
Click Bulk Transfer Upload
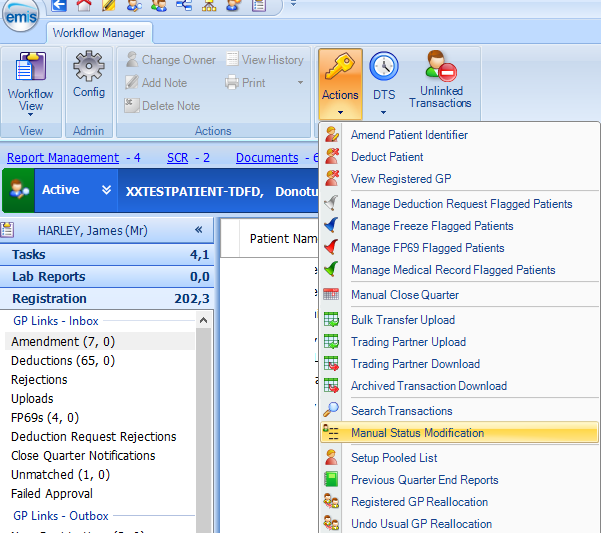tap(403, 320)
